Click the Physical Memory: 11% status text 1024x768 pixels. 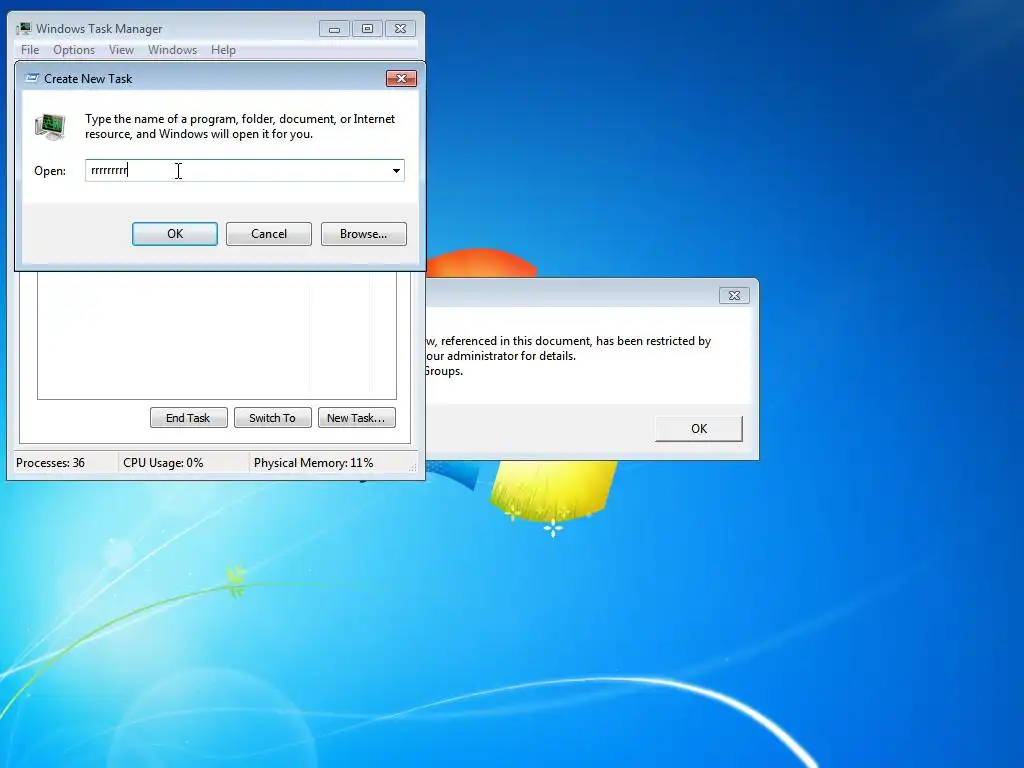click(x=313, y=462)
